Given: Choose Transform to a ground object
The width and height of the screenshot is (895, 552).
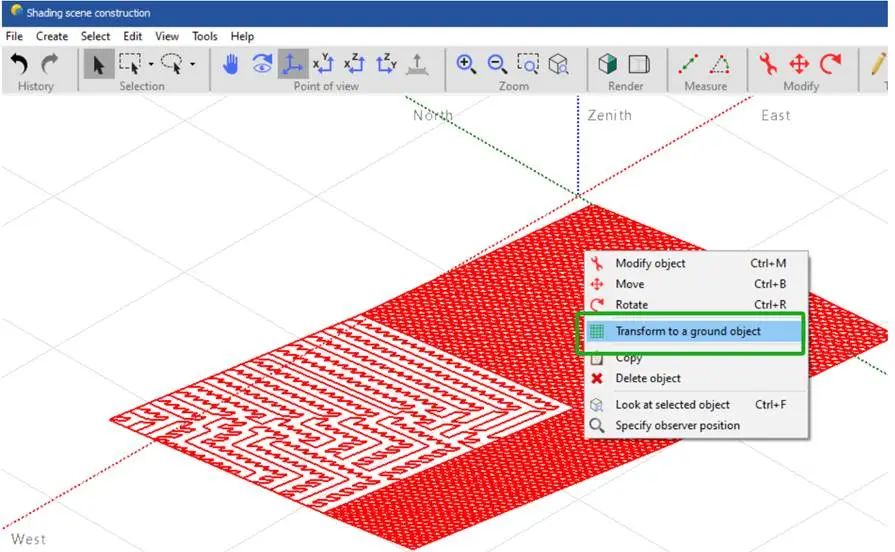Looking at the screenshot, I should (x=688, y=331).
